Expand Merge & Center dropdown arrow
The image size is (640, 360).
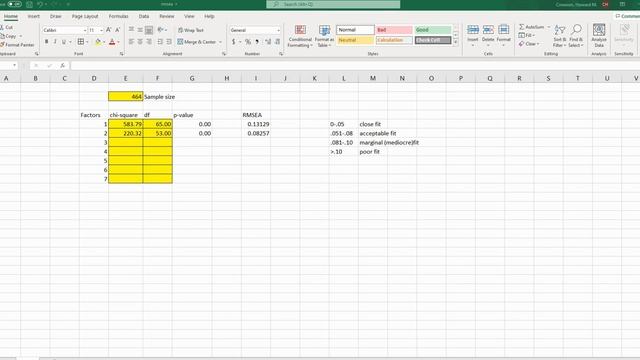pos(220,42)
